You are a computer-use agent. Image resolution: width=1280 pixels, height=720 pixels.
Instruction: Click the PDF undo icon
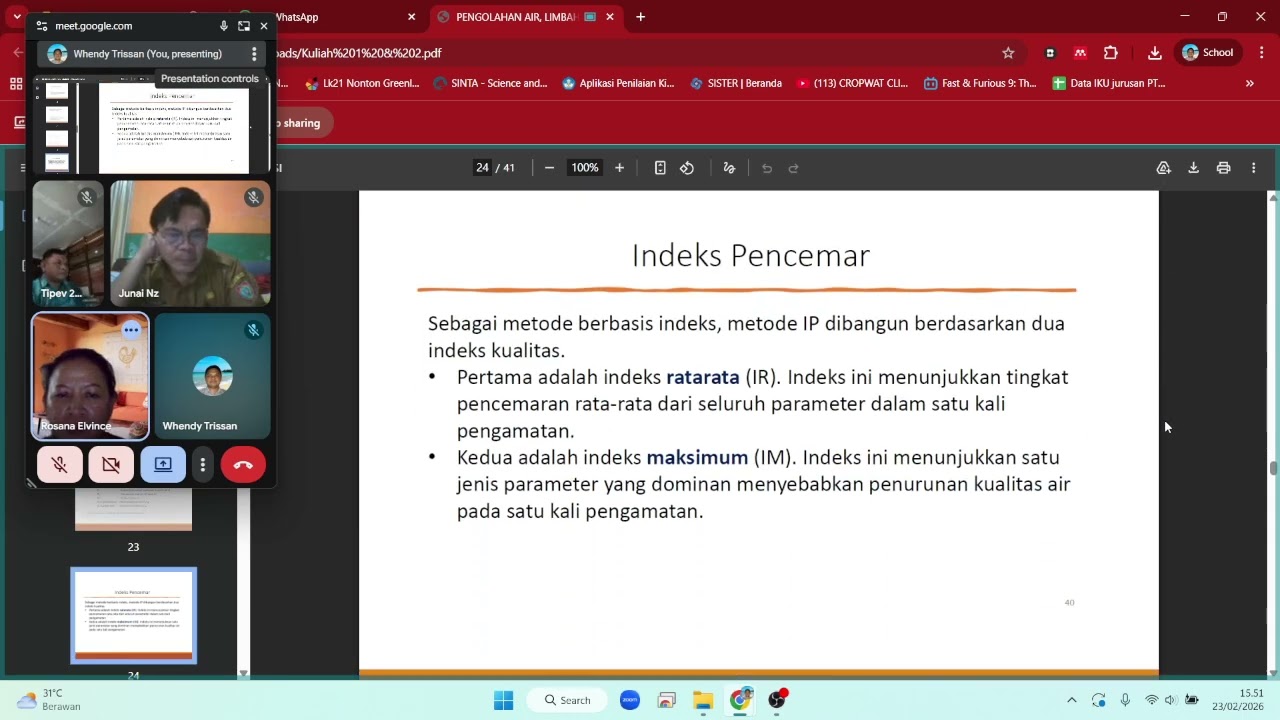pyautogui.click(x=767, y=168)
